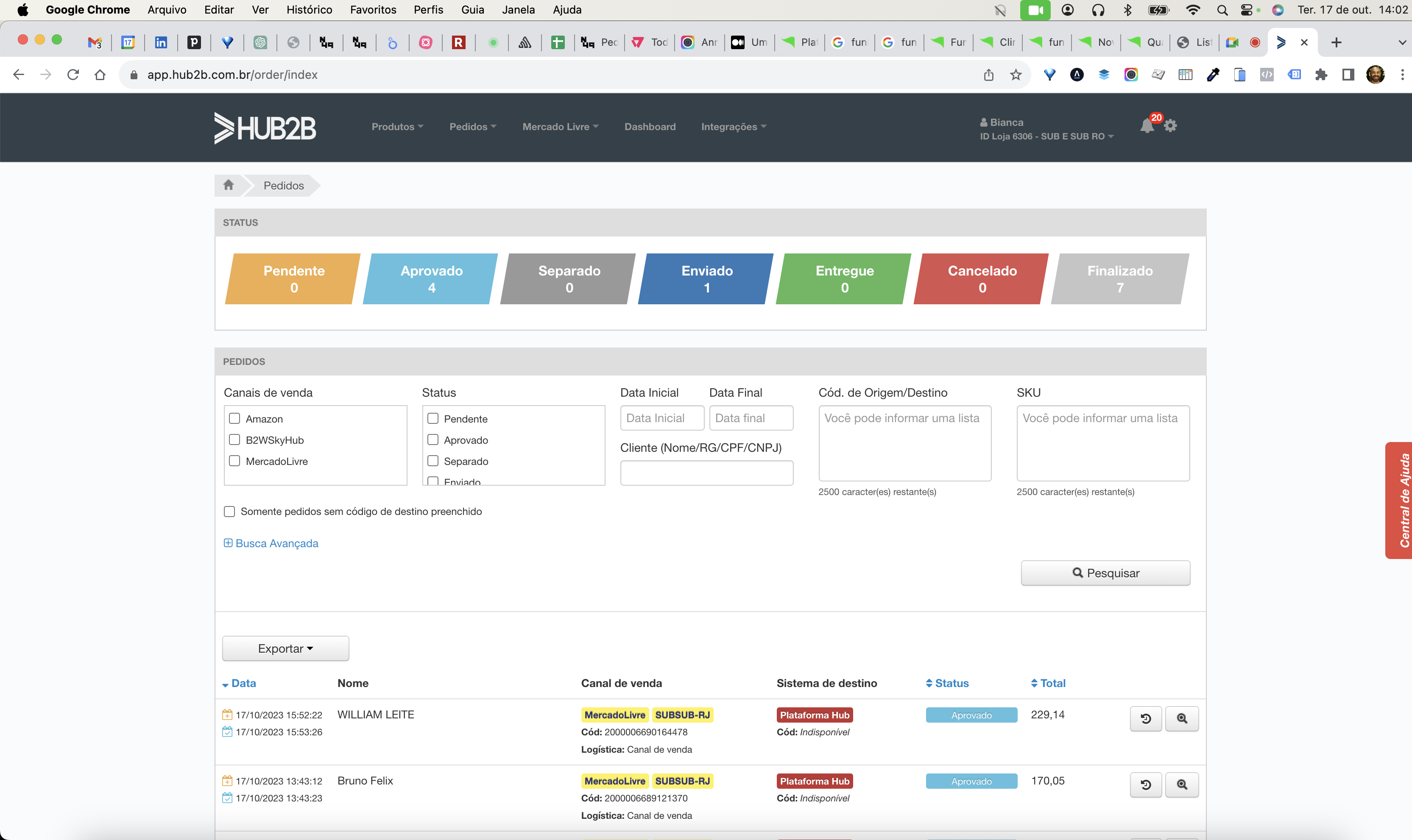
Task: Toggle 'Somente pedidos sem código de destino' checkbox
Action: click(x=229, y=512)
